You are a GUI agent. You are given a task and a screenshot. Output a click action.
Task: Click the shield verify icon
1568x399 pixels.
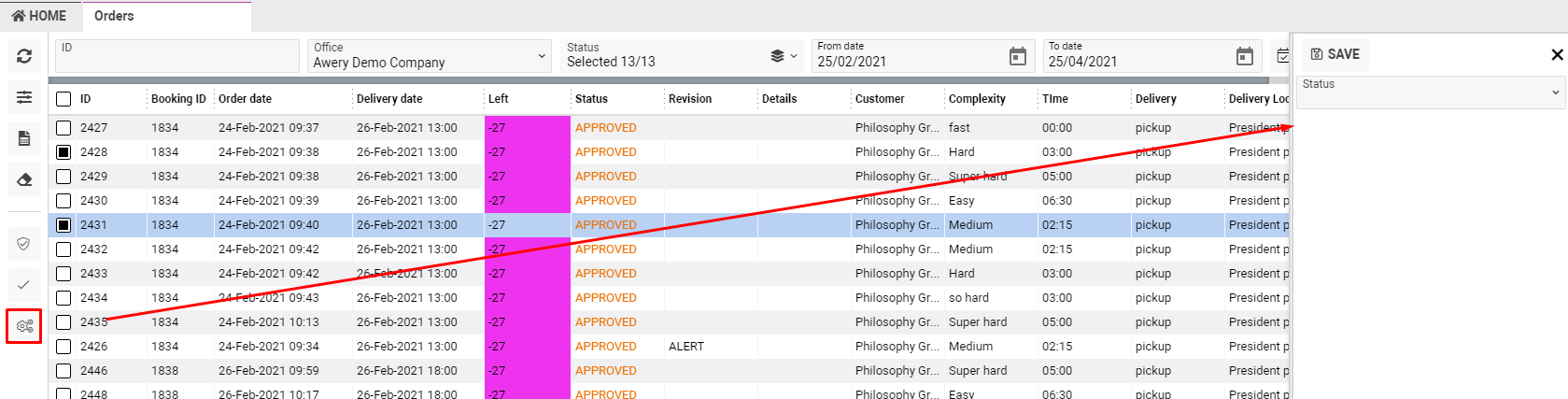24,244
